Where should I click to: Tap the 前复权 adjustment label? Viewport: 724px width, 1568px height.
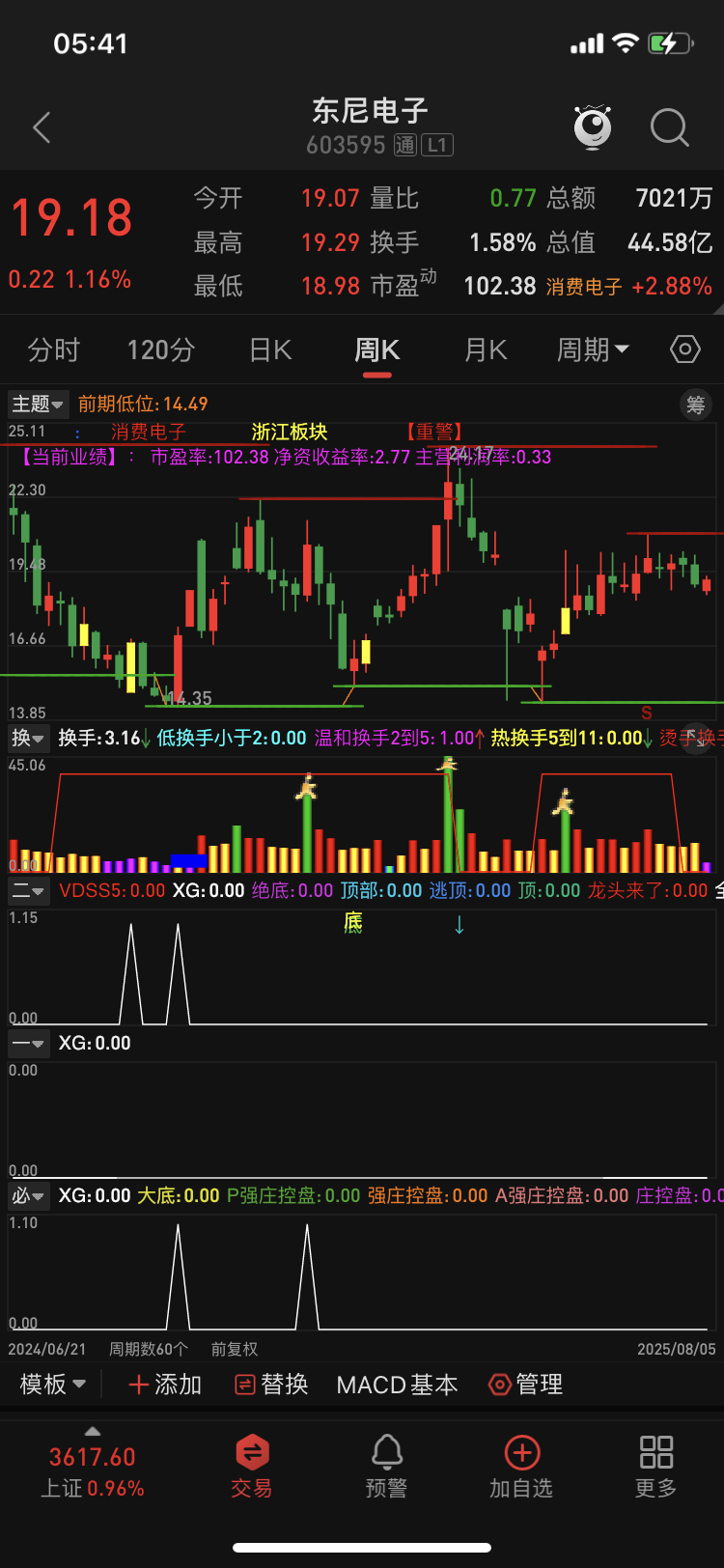tap(234, 1349)
